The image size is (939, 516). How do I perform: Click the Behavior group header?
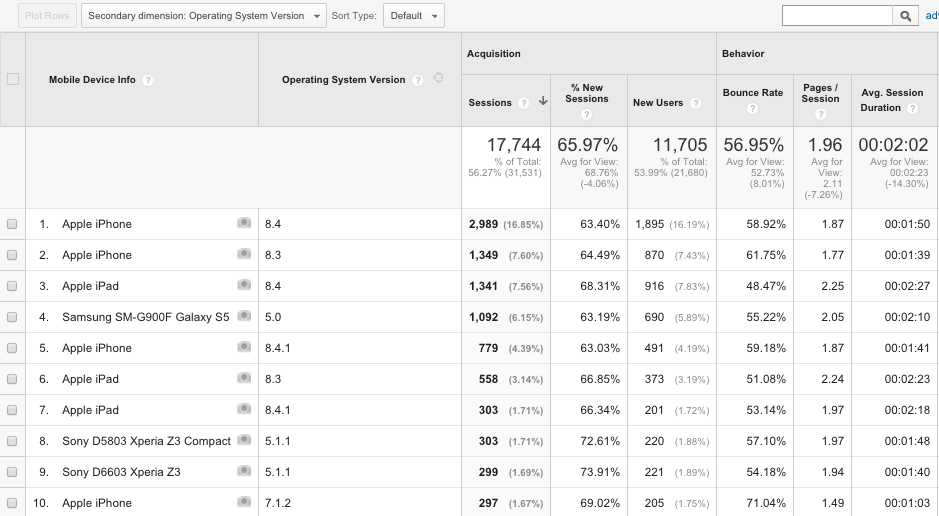point(743,54)
